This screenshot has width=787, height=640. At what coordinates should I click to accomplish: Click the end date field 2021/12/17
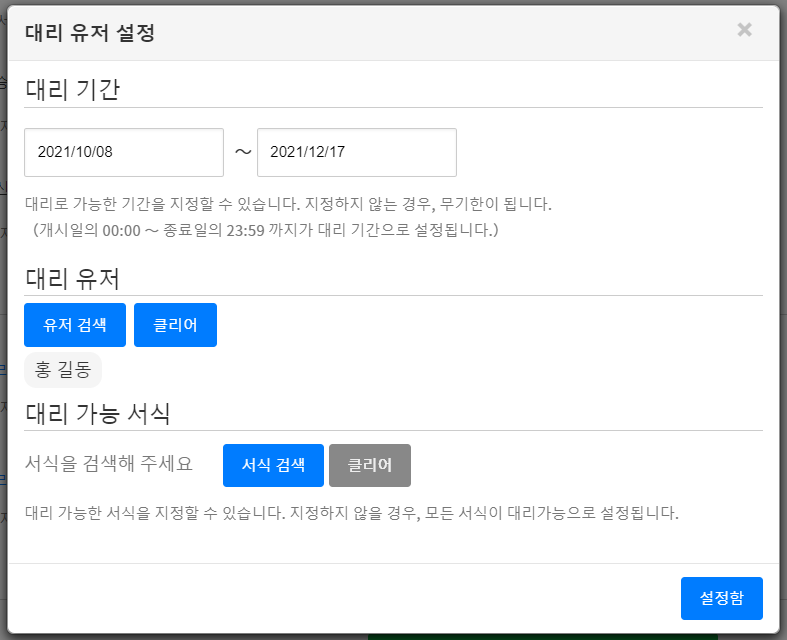pos(357,152)
